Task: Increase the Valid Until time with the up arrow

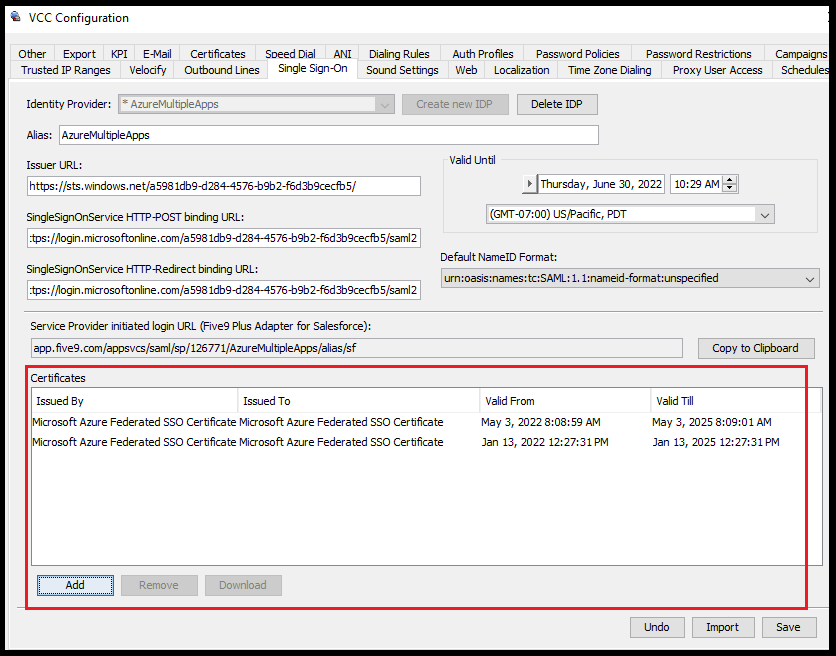Action: click(x=730, y=180)
